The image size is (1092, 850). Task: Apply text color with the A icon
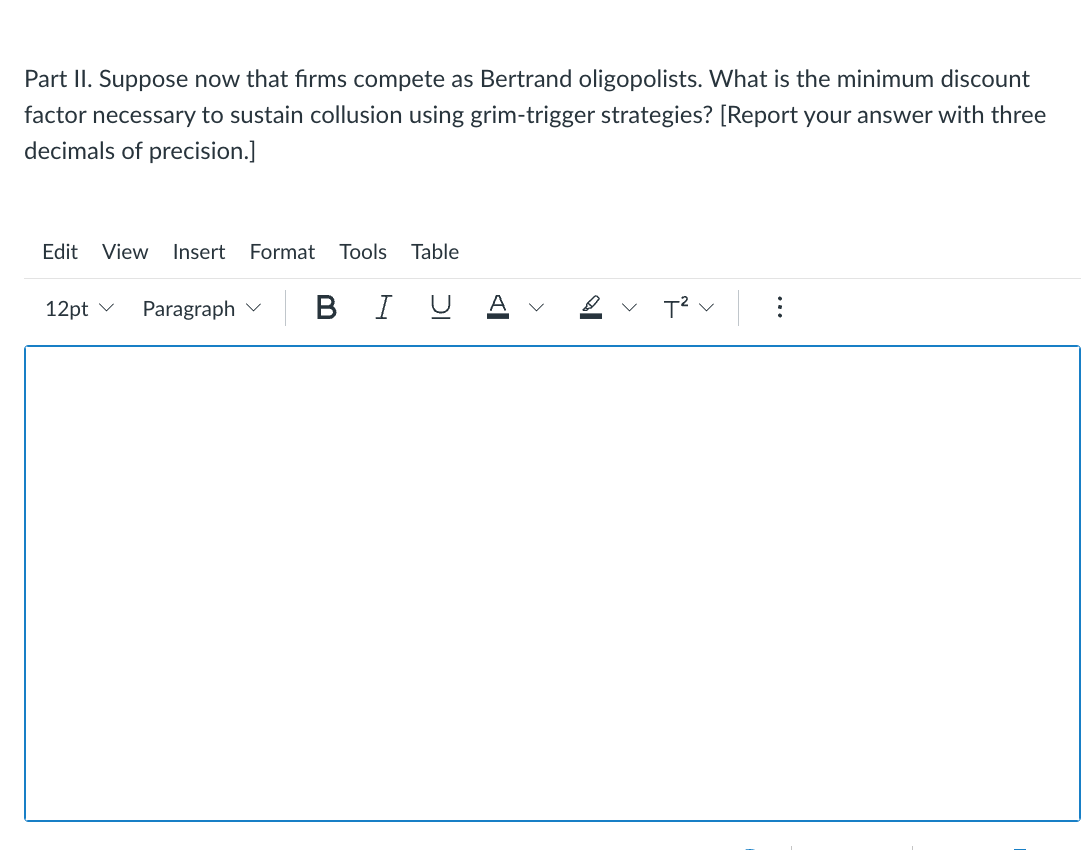click(x=497, y=305)
